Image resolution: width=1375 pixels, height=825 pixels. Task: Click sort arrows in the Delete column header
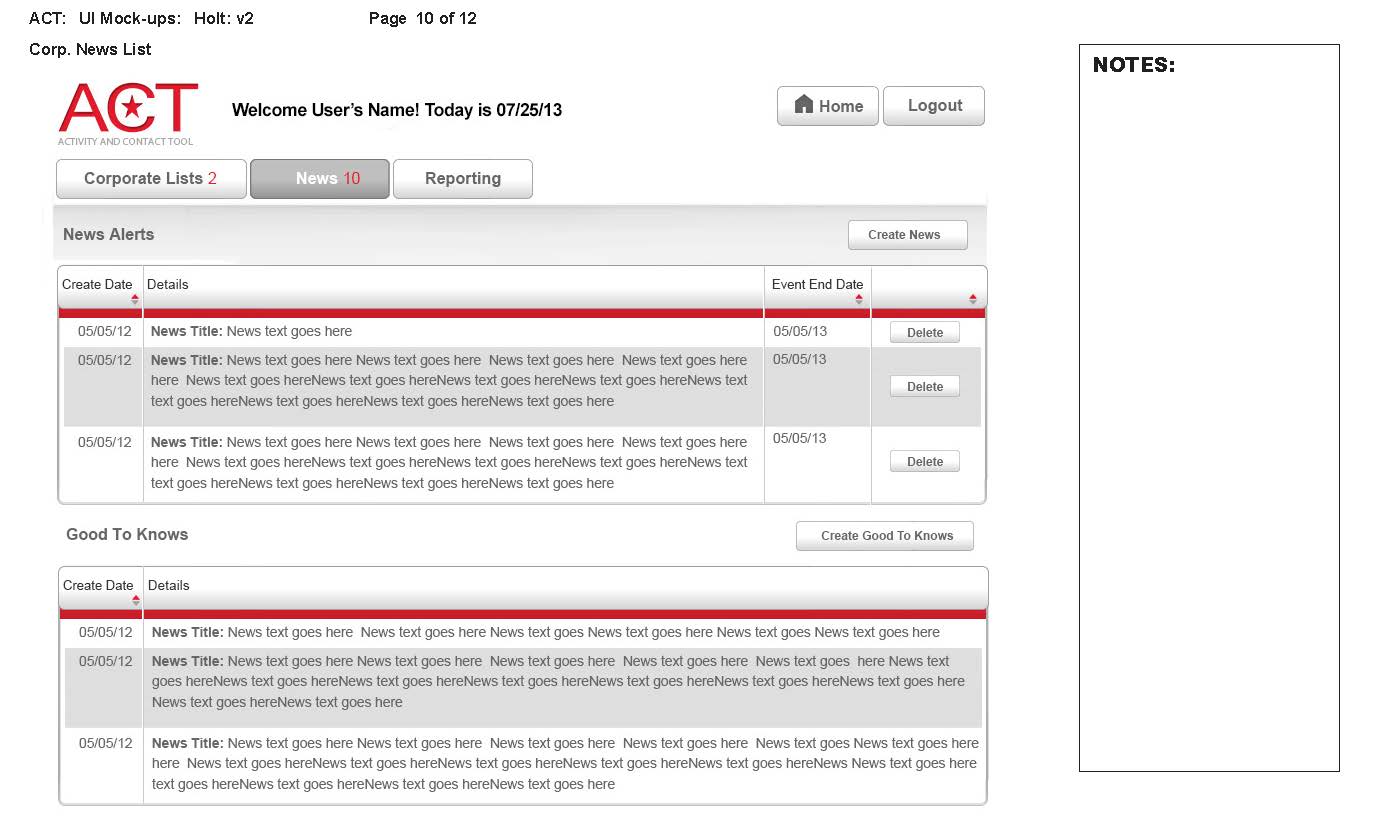(973, 299)
